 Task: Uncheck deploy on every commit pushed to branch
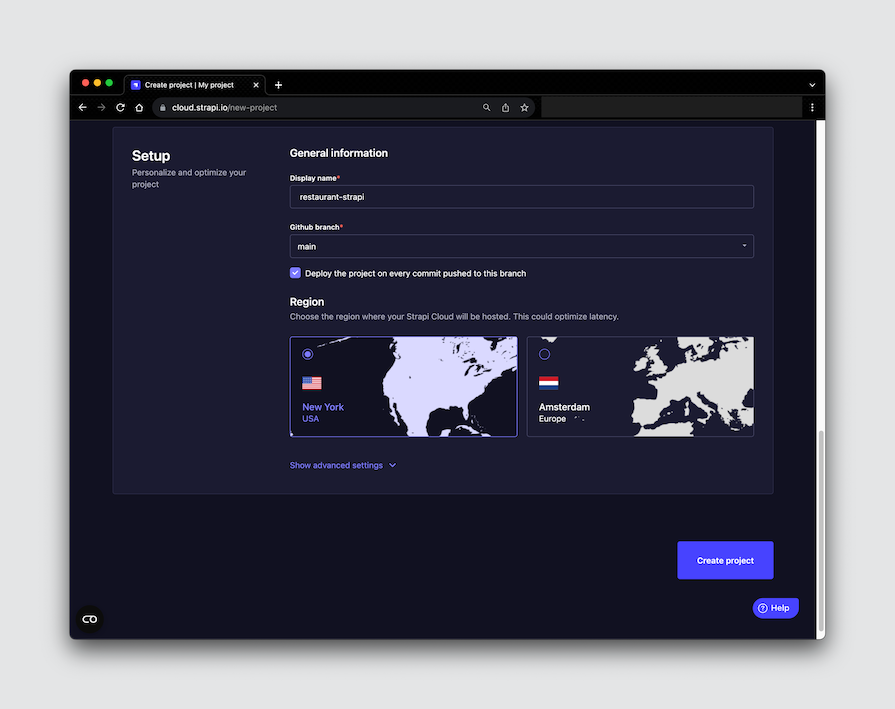[x=295, y=272]
